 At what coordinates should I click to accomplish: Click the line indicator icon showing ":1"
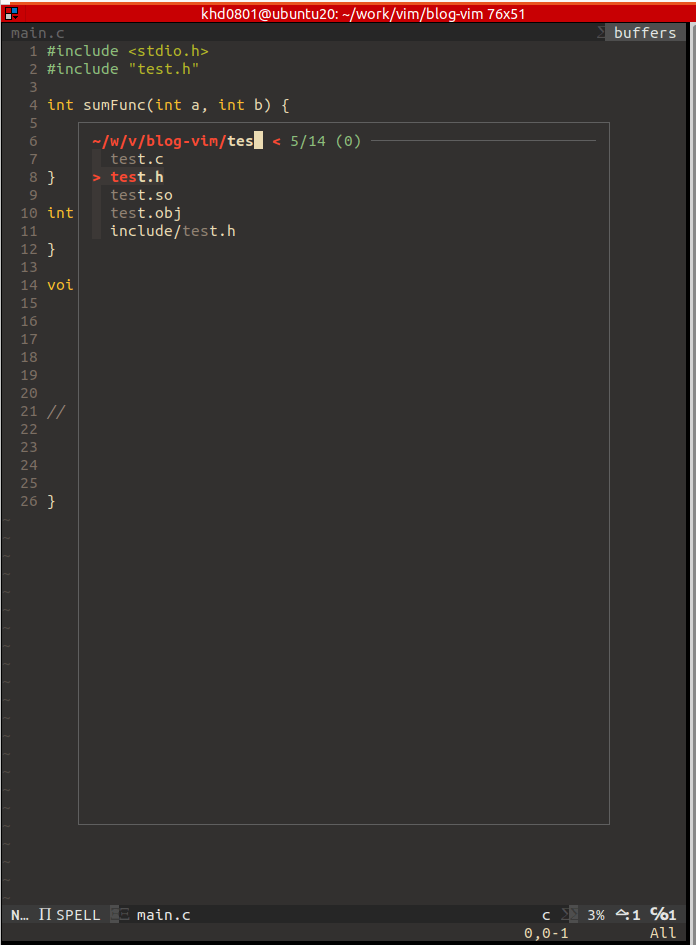pyautogui.click(x=628, y=914)
